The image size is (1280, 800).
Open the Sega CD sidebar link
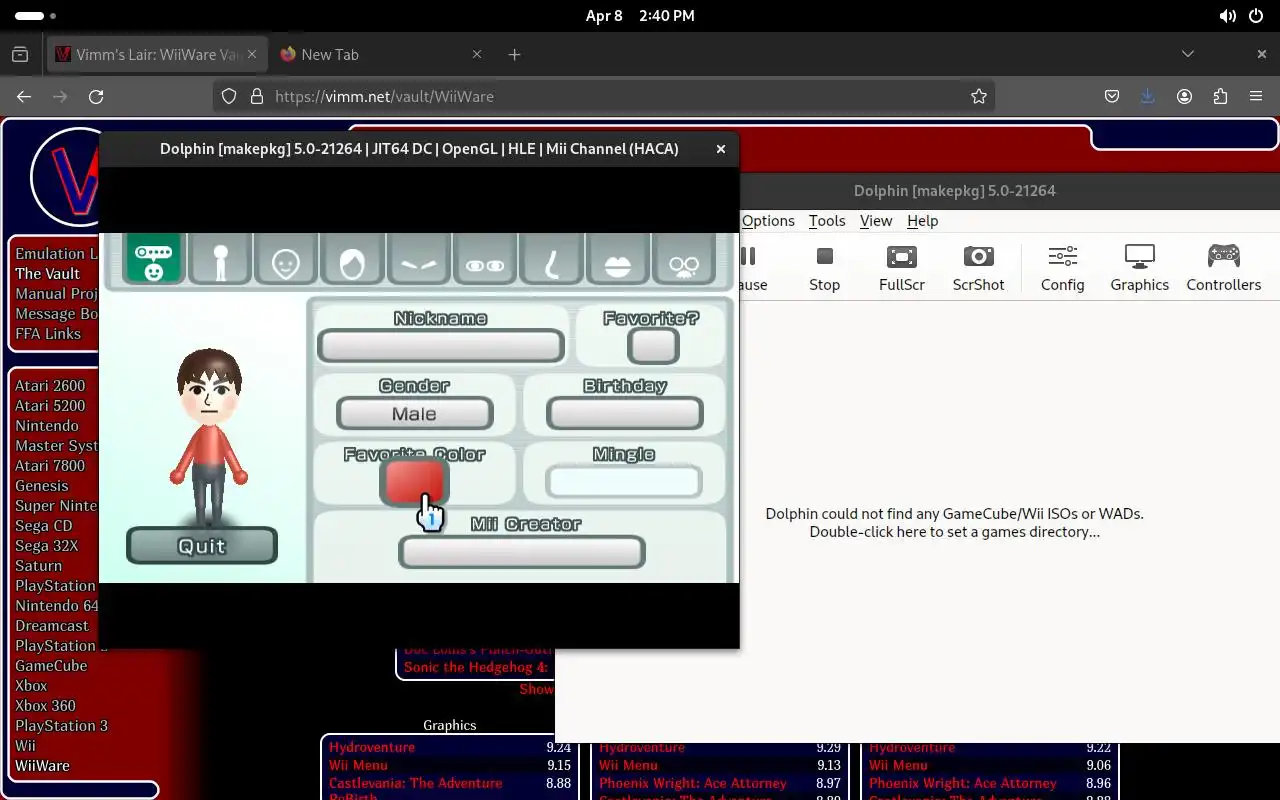44,525
